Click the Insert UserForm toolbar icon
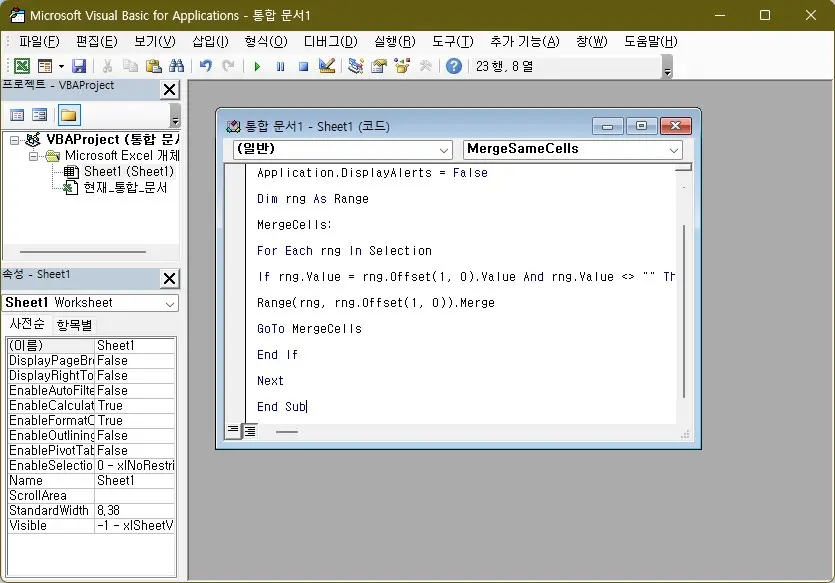The width and height of the screenshot is (835, 583). [x=45, y=66]
